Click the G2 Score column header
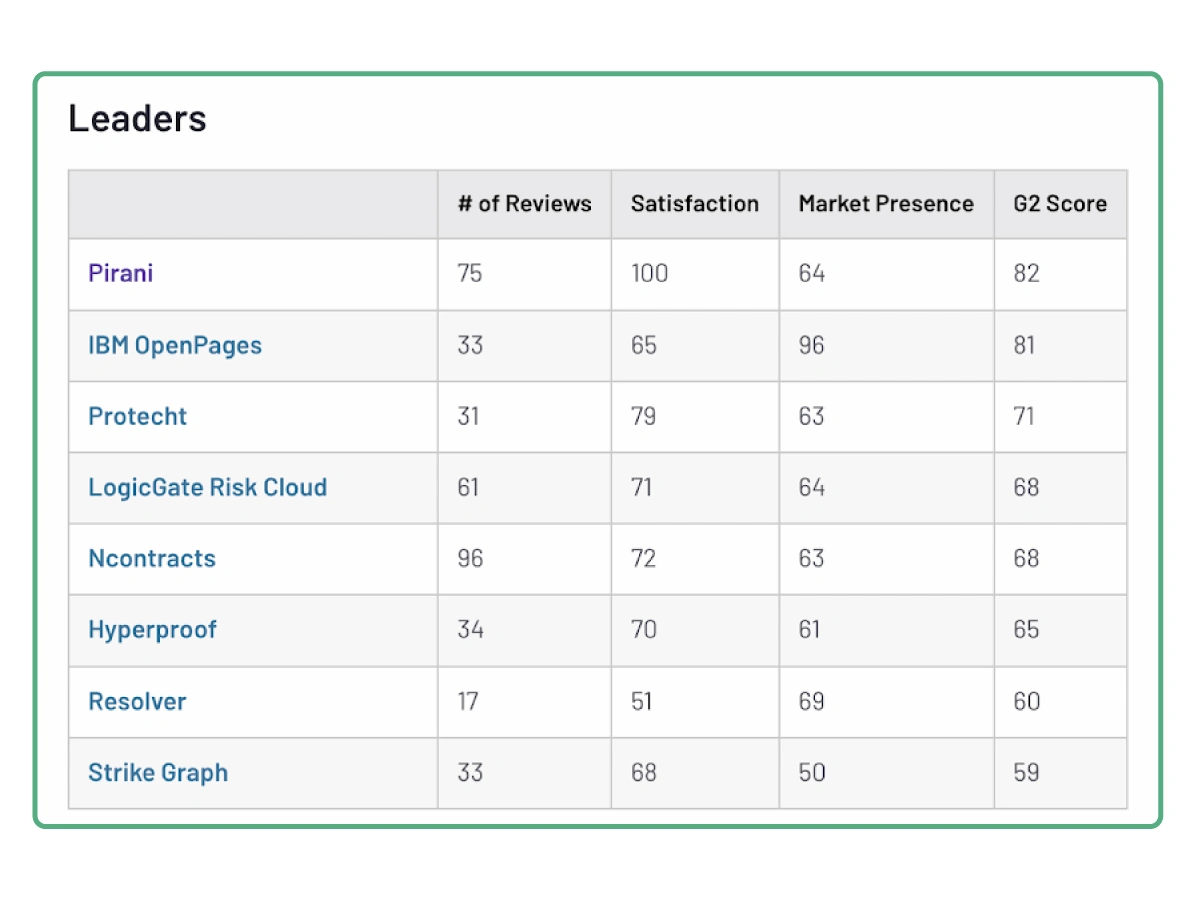 (x=1060, y=204)
